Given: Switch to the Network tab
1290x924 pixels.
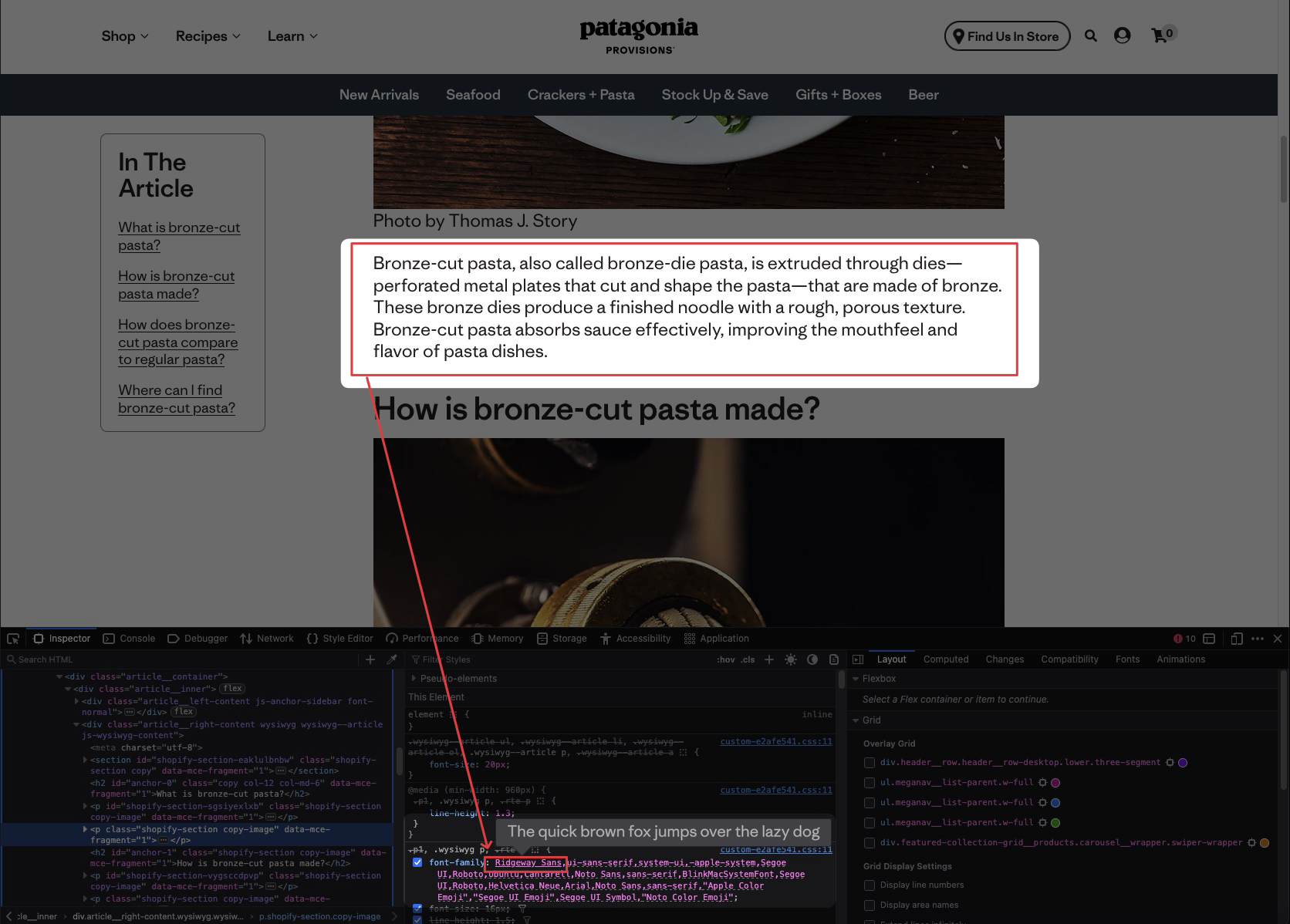Looking at the screenshot, I should 267,639.
